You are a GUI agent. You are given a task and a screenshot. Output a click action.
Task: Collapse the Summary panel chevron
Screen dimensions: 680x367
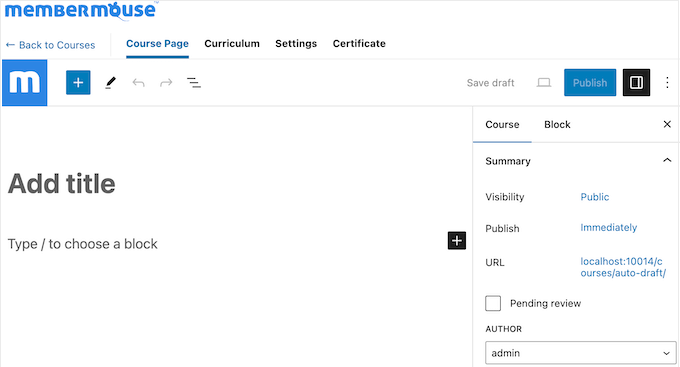coord(667,161)
